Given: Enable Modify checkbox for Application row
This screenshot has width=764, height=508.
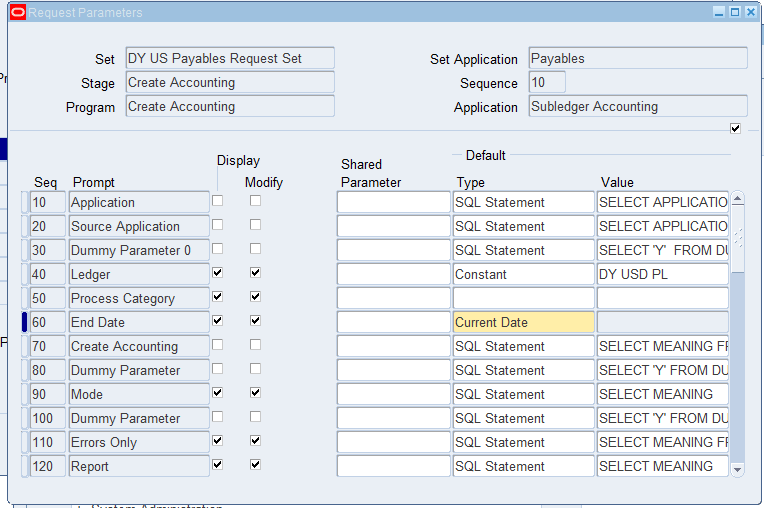Looking at the screenshot, I should [255, 201].
